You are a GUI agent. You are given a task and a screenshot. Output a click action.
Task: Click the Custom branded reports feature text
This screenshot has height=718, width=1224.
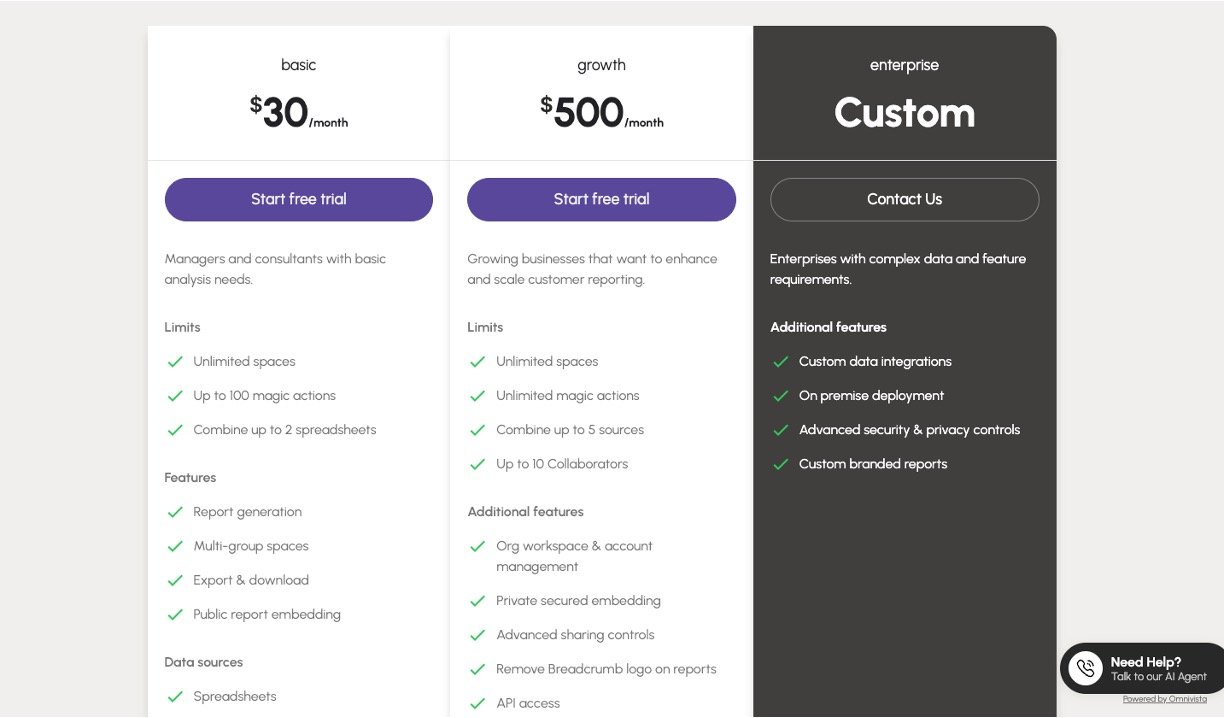[x=872, y=464]
